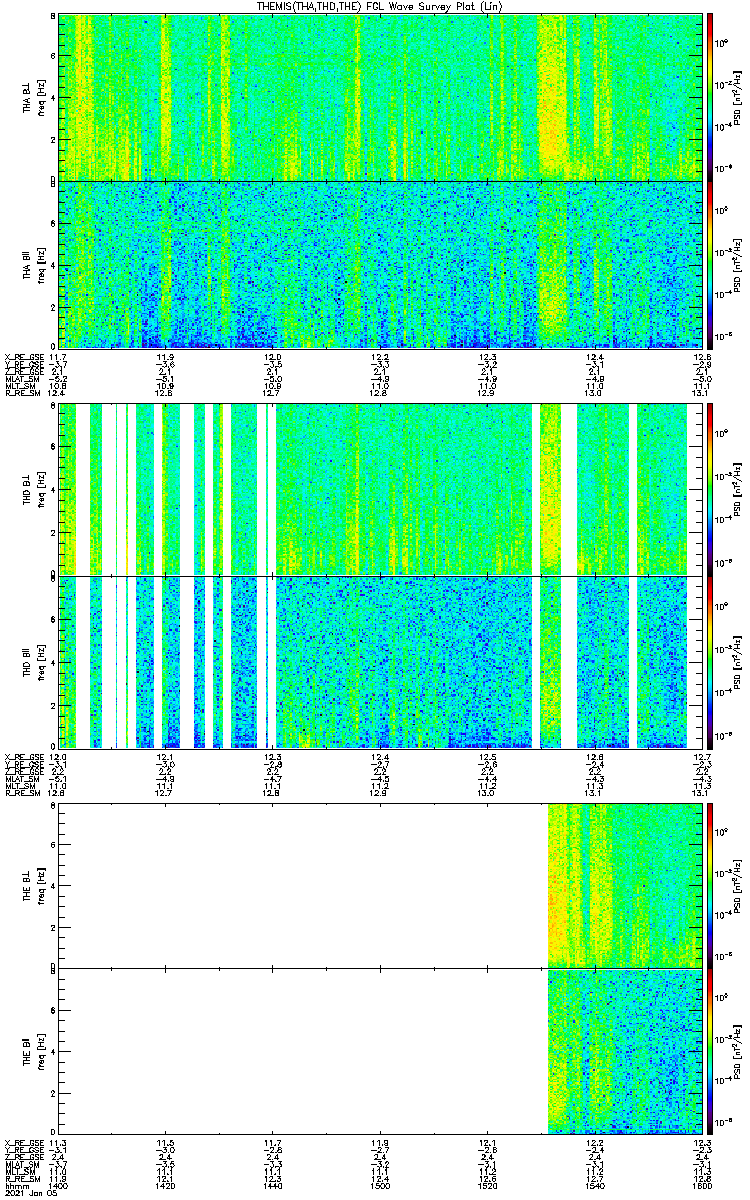Select the color bar beside THA B-perpendicular panel
The image size is (750, 1200).
(710, 97)
